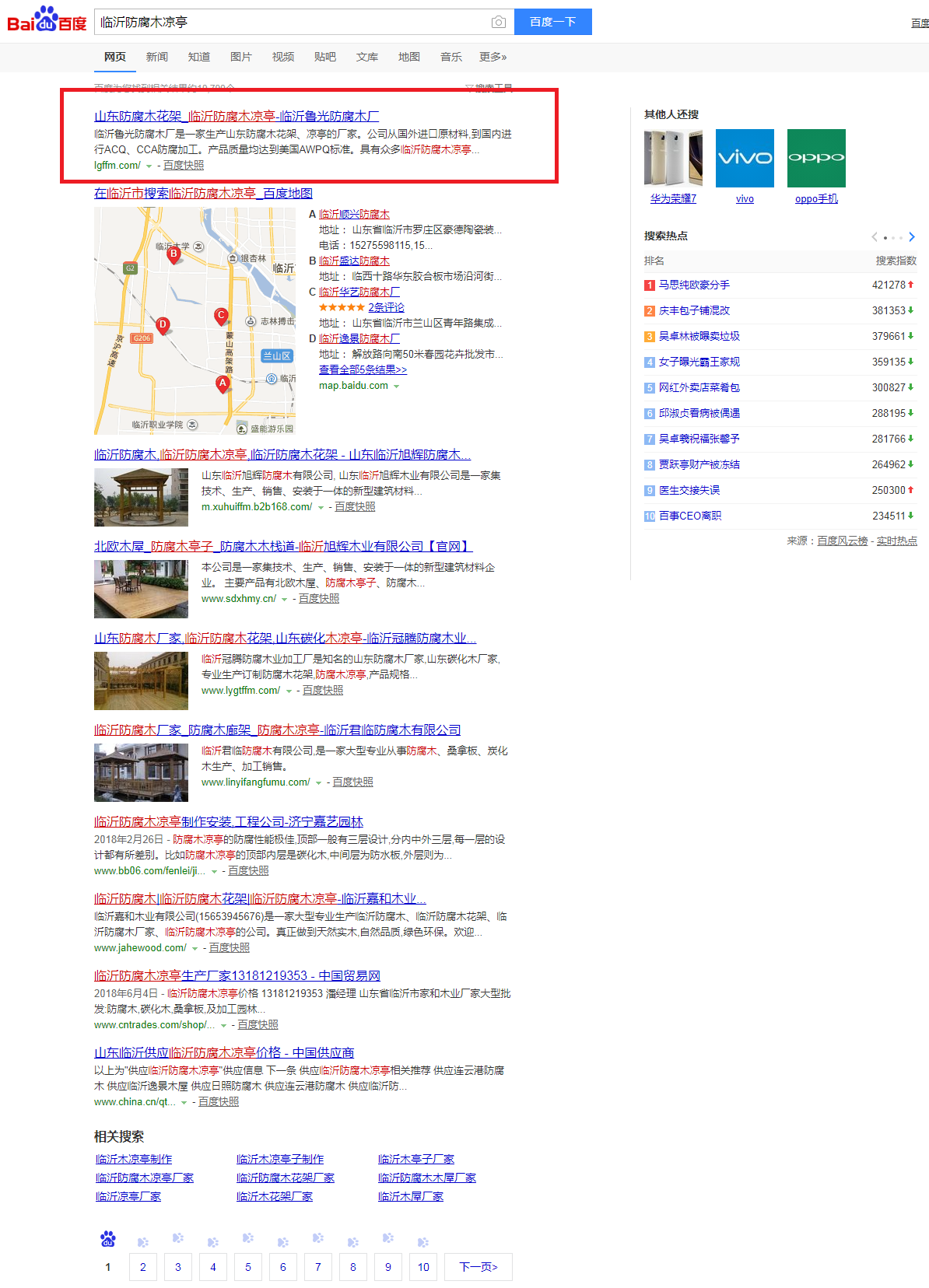Expand dropdown arrow next to lgffm.com
This screenshot has height=1288, width=929.
(x=149, y=166)
